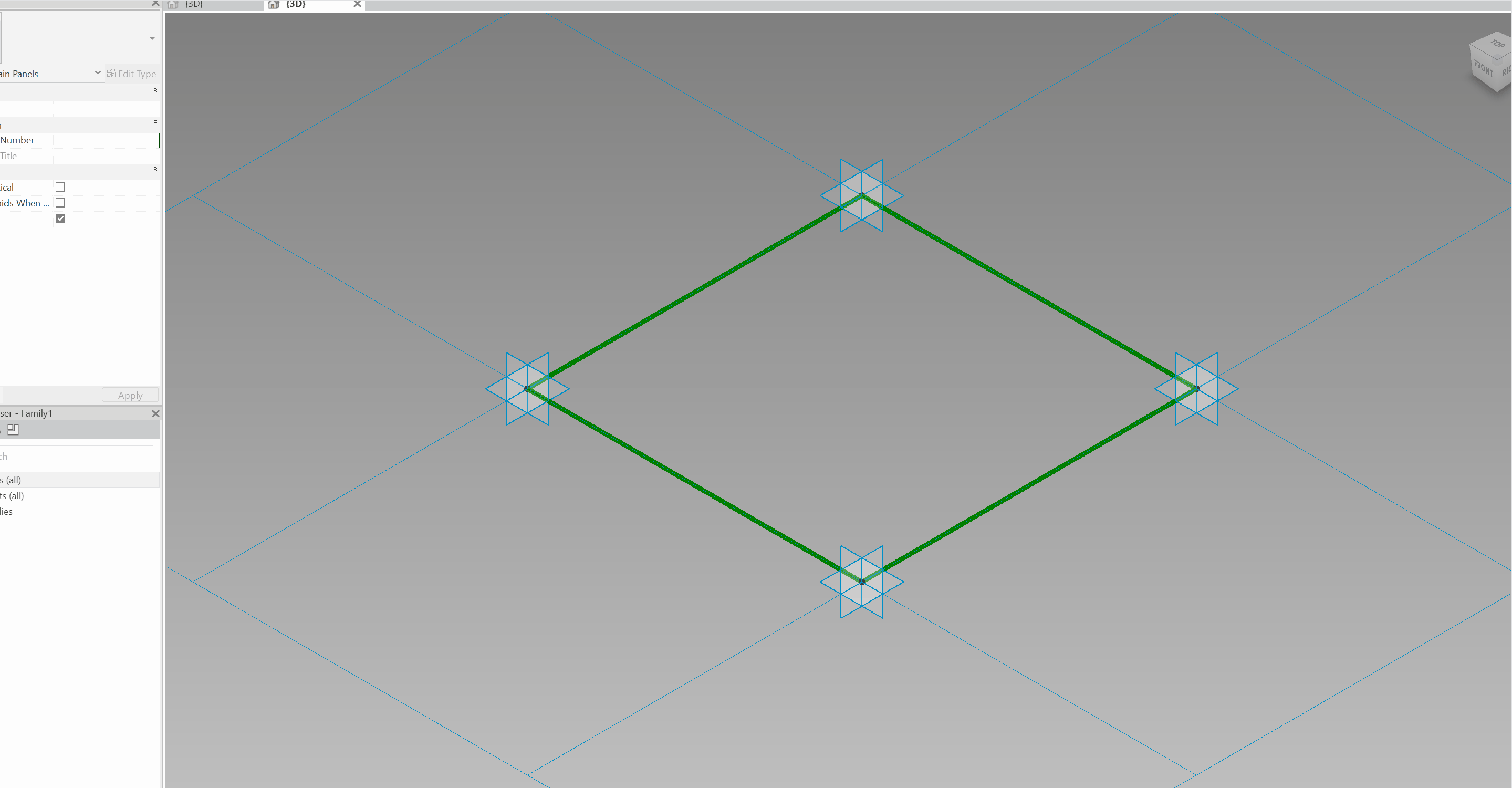This screenshot has width=1512, height=788.
Task: Enable the checkbox in the '...ical' row
Action: click(x=60, y=186)
